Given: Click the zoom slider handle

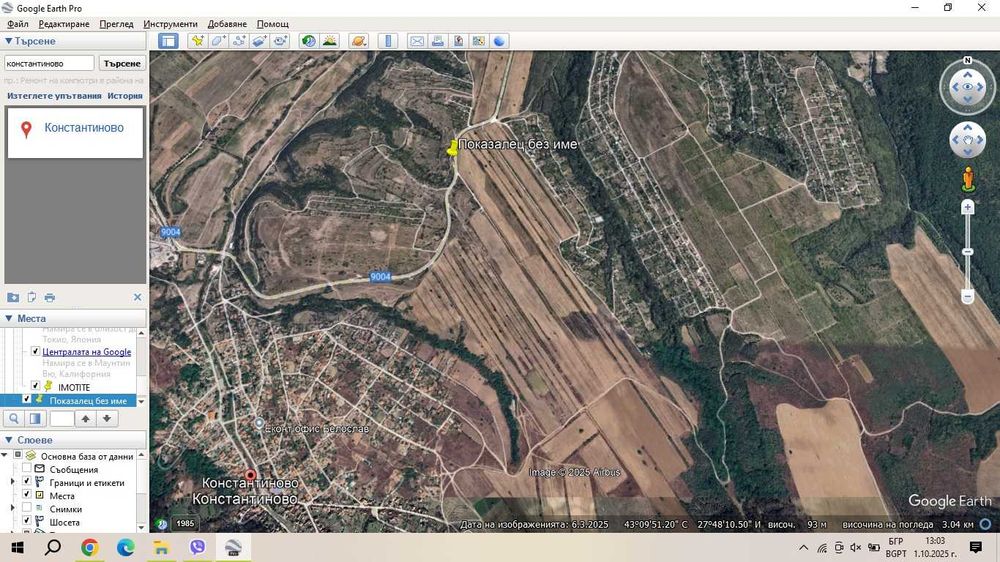Looking at the screenshot, I should coord(967,252).
